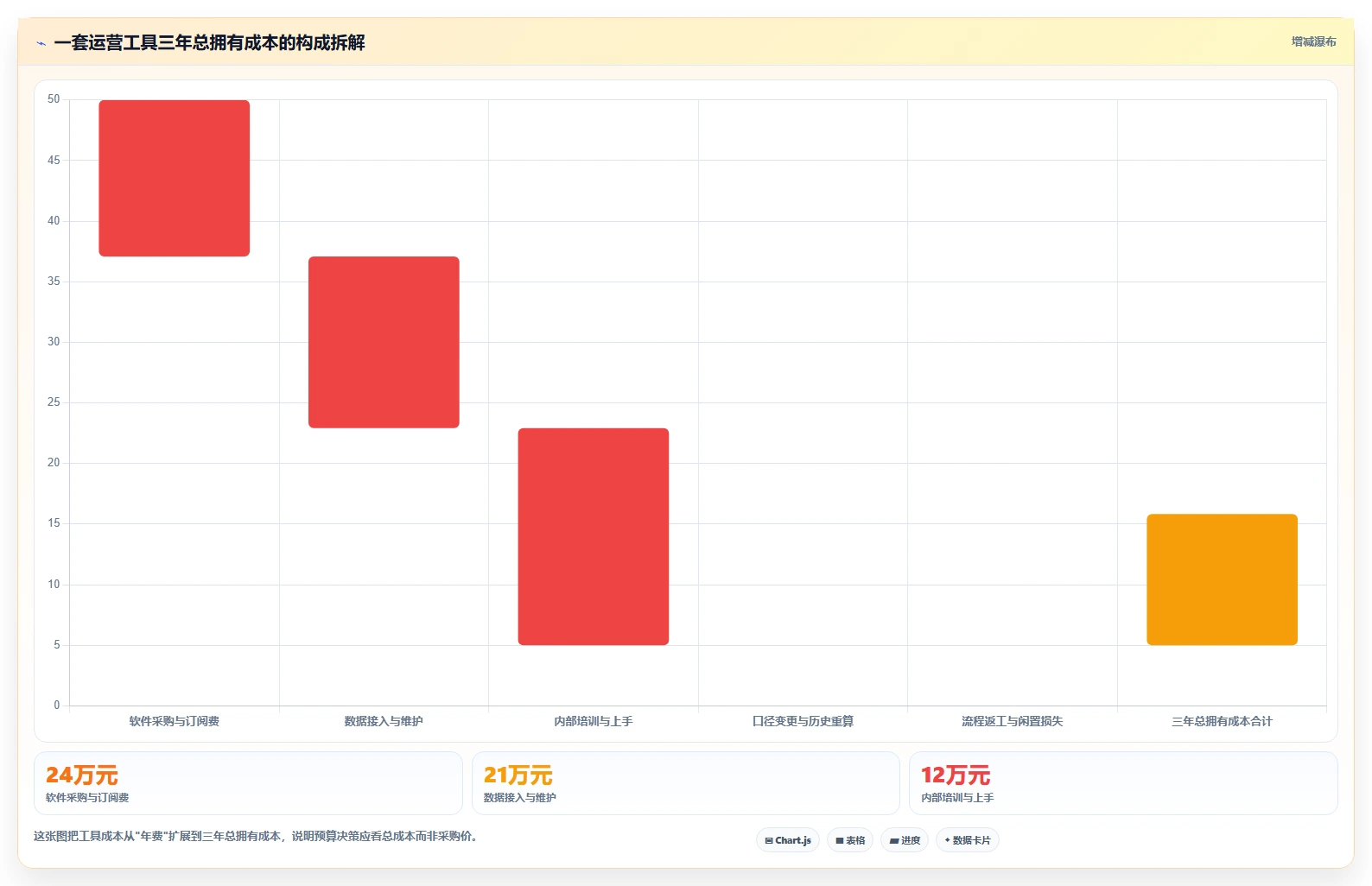Click the 进度 tag chip
This screenshot has width=1372, height=886.
click(x=905, y=840)
